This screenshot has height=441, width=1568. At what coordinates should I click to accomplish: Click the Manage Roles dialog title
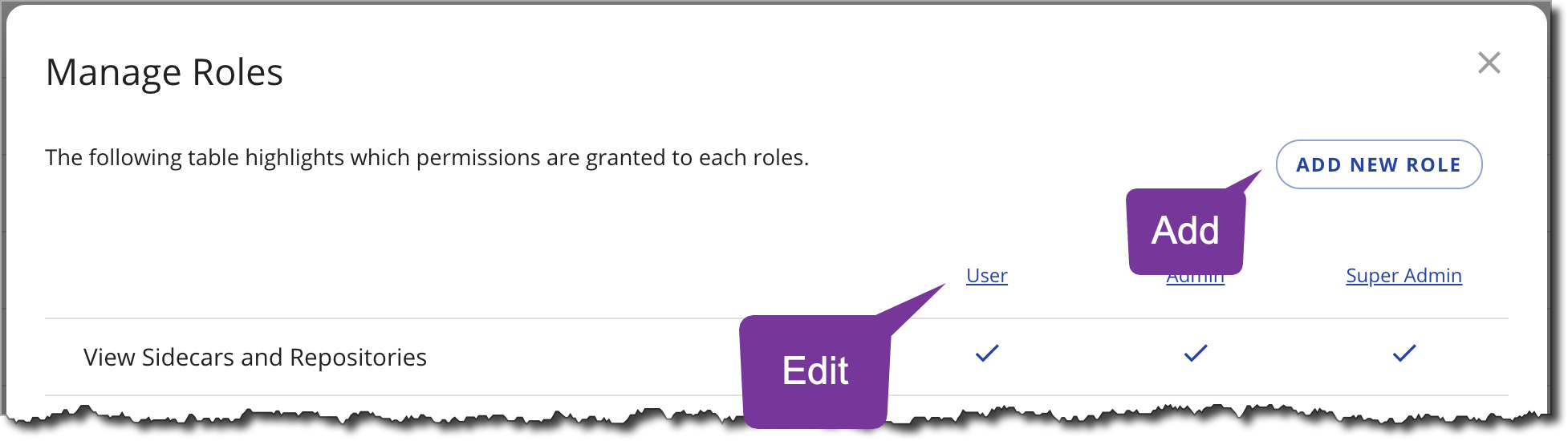click(165, 72)
